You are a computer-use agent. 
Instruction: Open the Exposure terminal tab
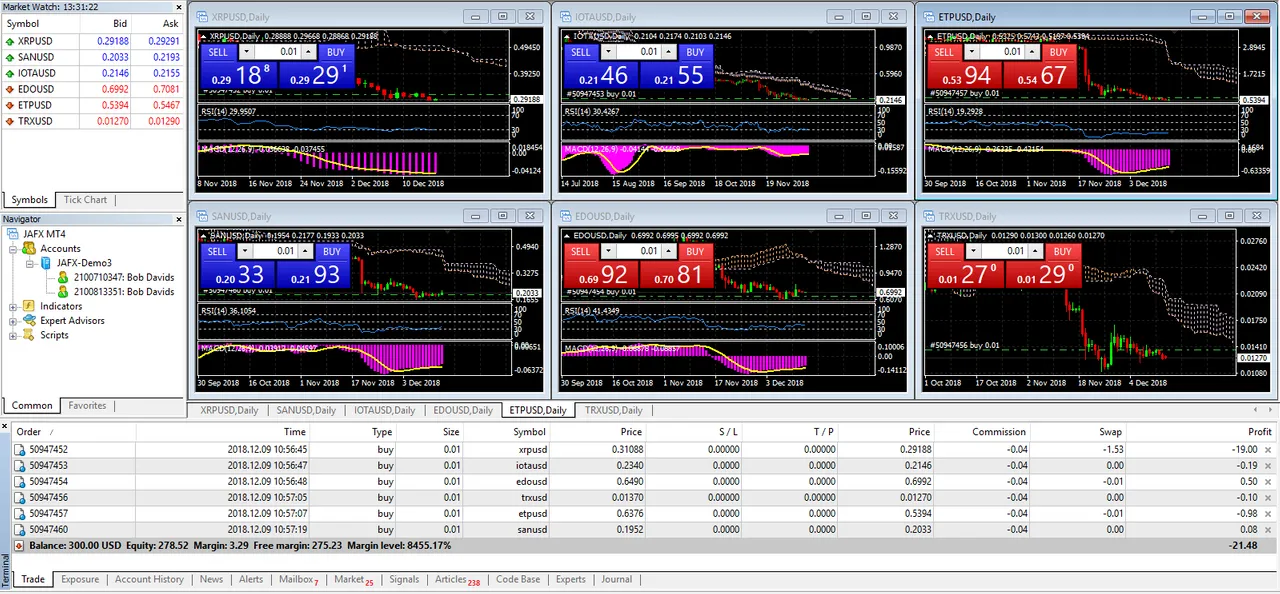pos(80,579)
